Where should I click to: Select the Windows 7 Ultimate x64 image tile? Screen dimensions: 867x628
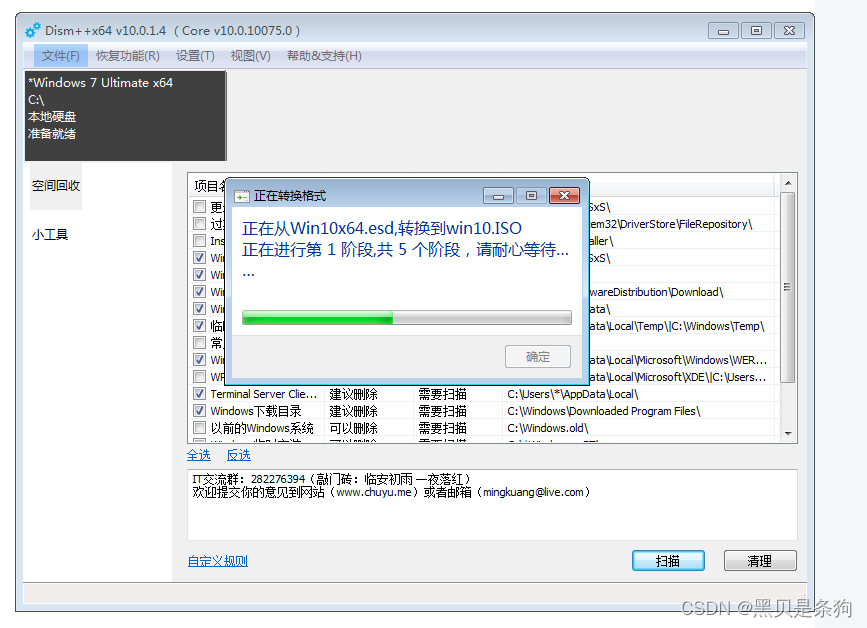click(126, 116)
